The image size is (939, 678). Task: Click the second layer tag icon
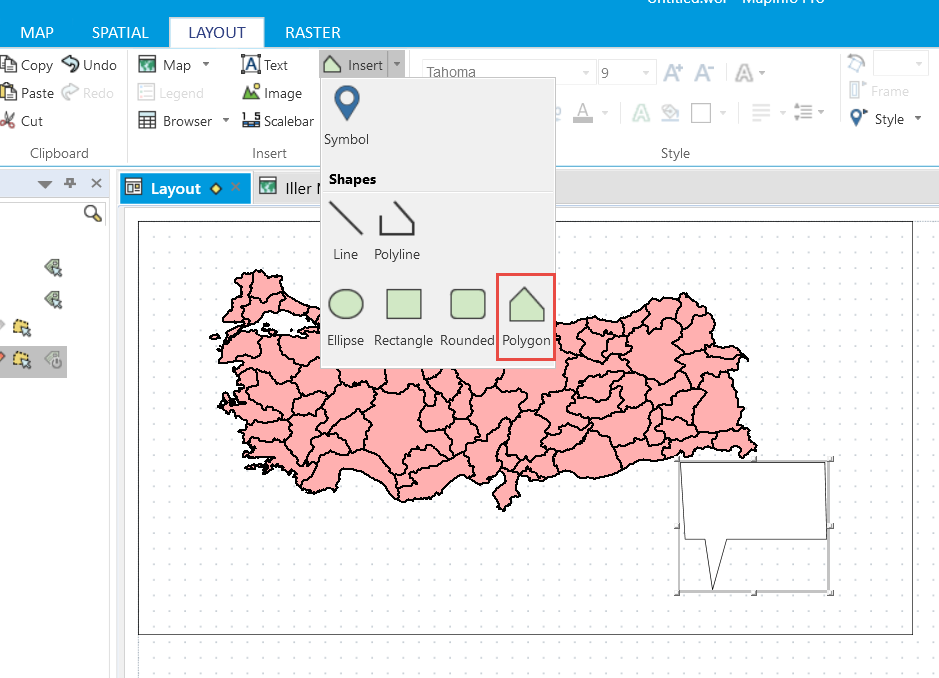pos(53,299)
